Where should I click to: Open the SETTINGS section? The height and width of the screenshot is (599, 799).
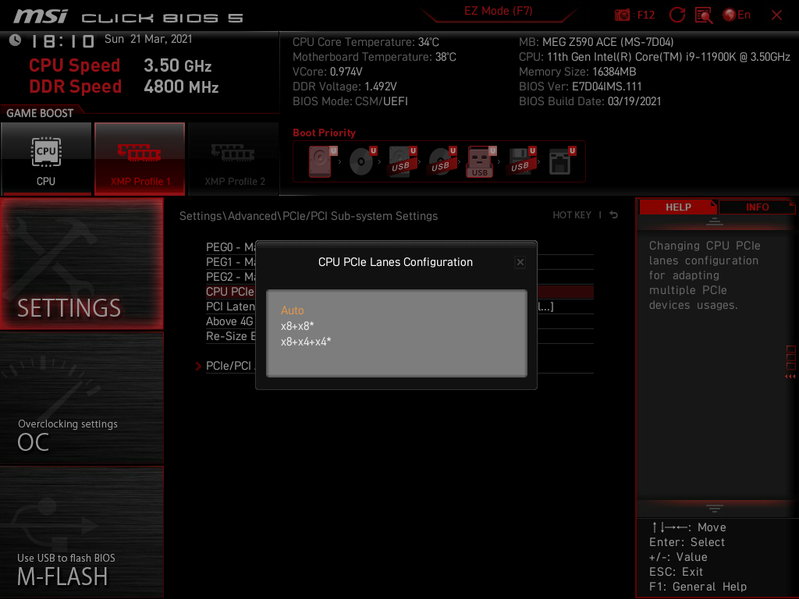click(82, 263)
